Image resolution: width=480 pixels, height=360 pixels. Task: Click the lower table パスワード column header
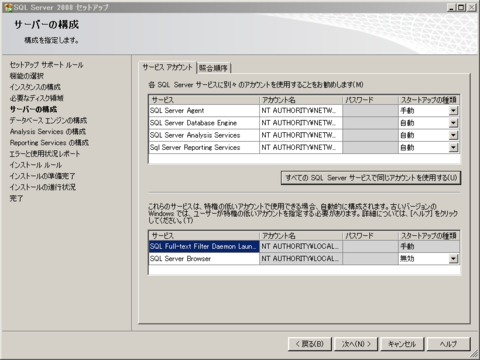tap(370, 236)
